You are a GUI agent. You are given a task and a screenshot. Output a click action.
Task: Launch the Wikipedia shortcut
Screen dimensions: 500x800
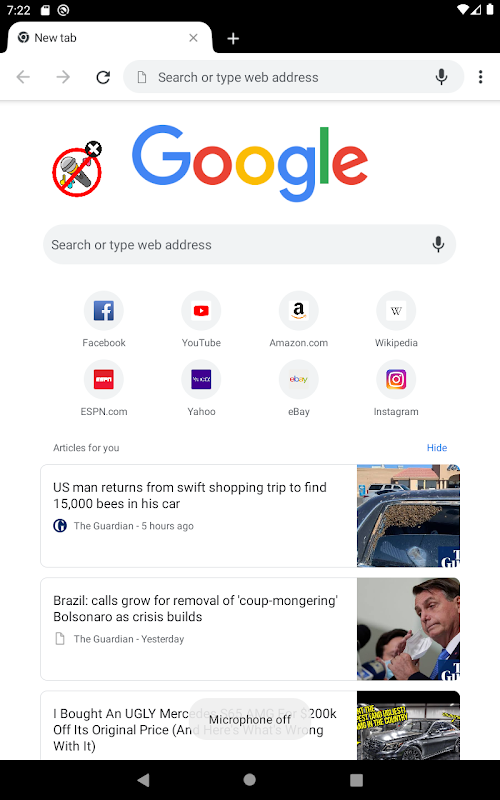396,311
